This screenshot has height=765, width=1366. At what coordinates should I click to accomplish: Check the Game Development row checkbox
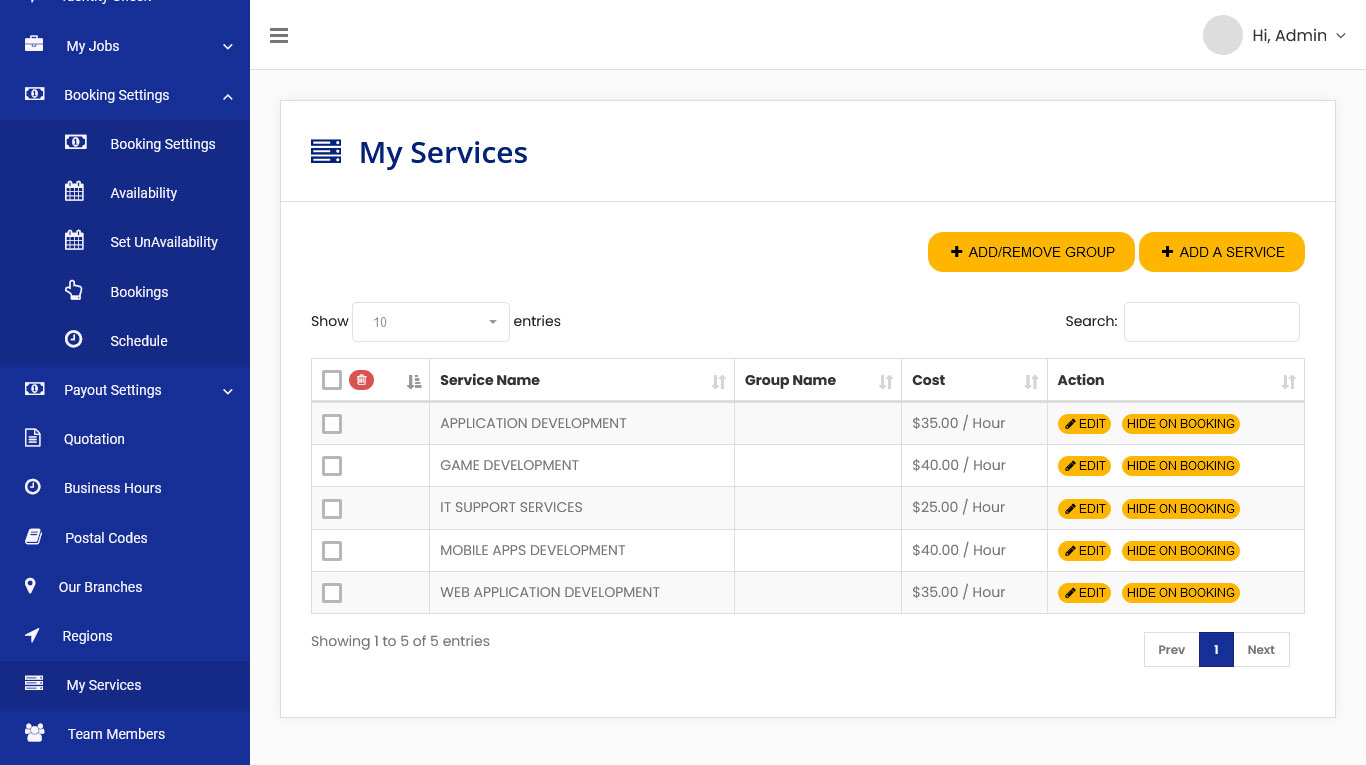[x=332, y=466]
